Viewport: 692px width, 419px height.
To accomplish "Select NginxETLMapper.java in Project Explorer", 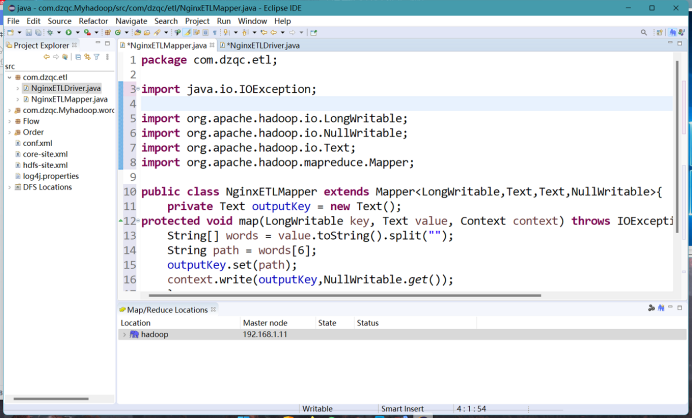I will pos(69,99).
